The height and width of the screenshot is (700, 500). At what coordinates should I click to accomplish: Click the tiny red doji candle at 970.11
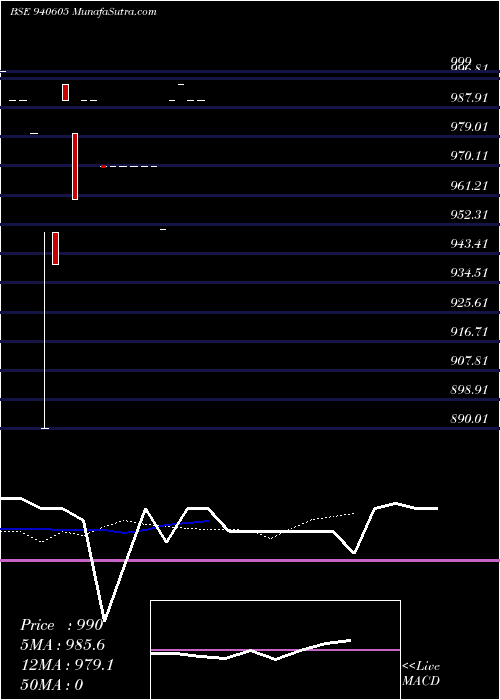103,166
